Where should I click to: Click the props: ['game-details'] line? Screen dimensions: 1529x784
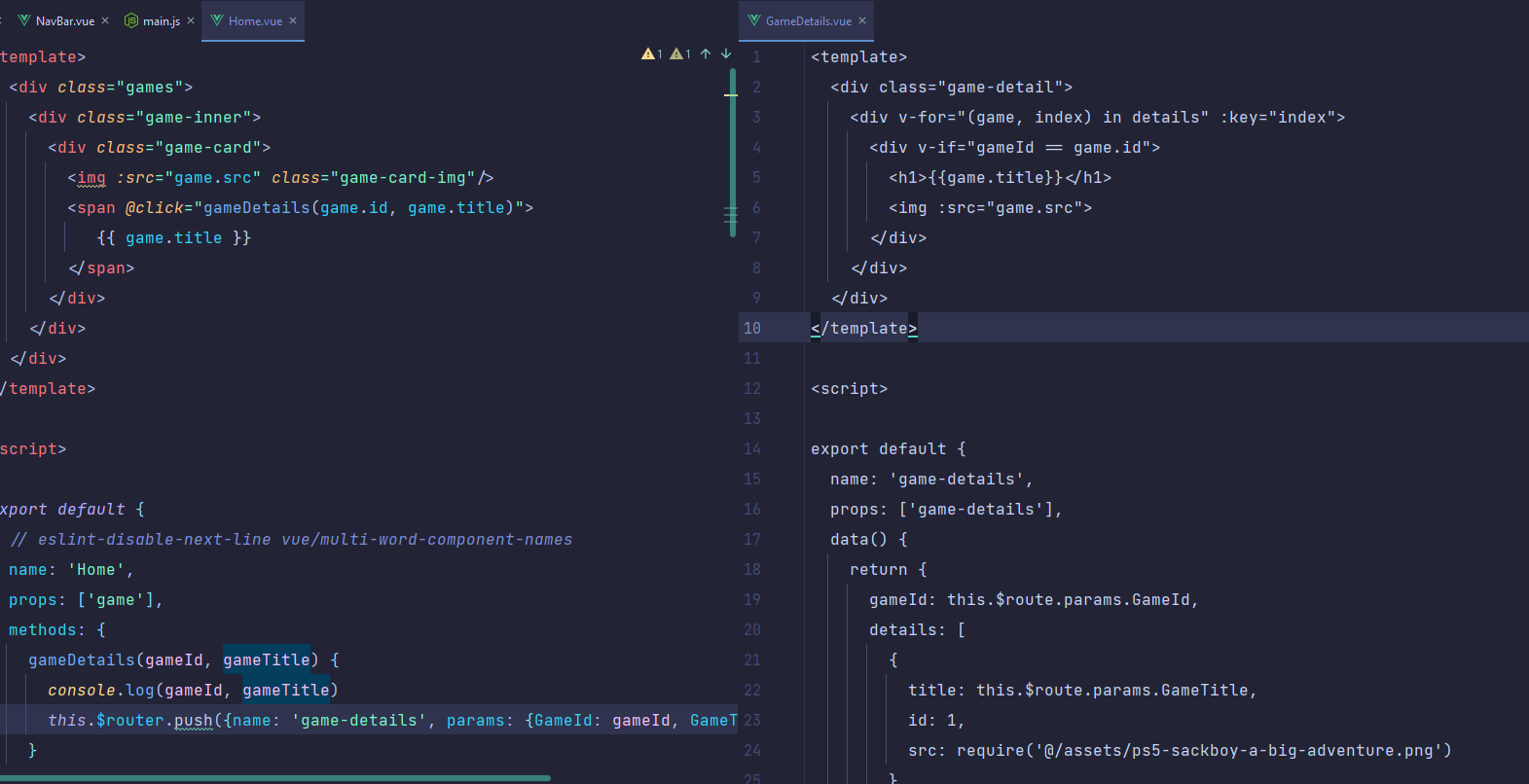(x=947, y=510)
